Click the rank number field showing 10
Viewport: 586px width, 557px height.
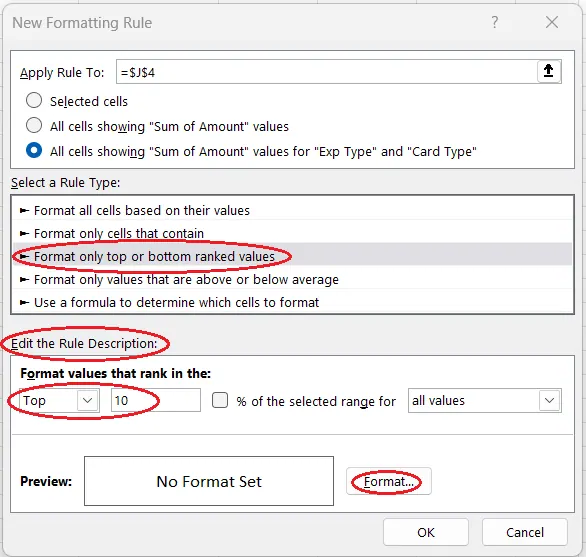[x=156, y=400]
